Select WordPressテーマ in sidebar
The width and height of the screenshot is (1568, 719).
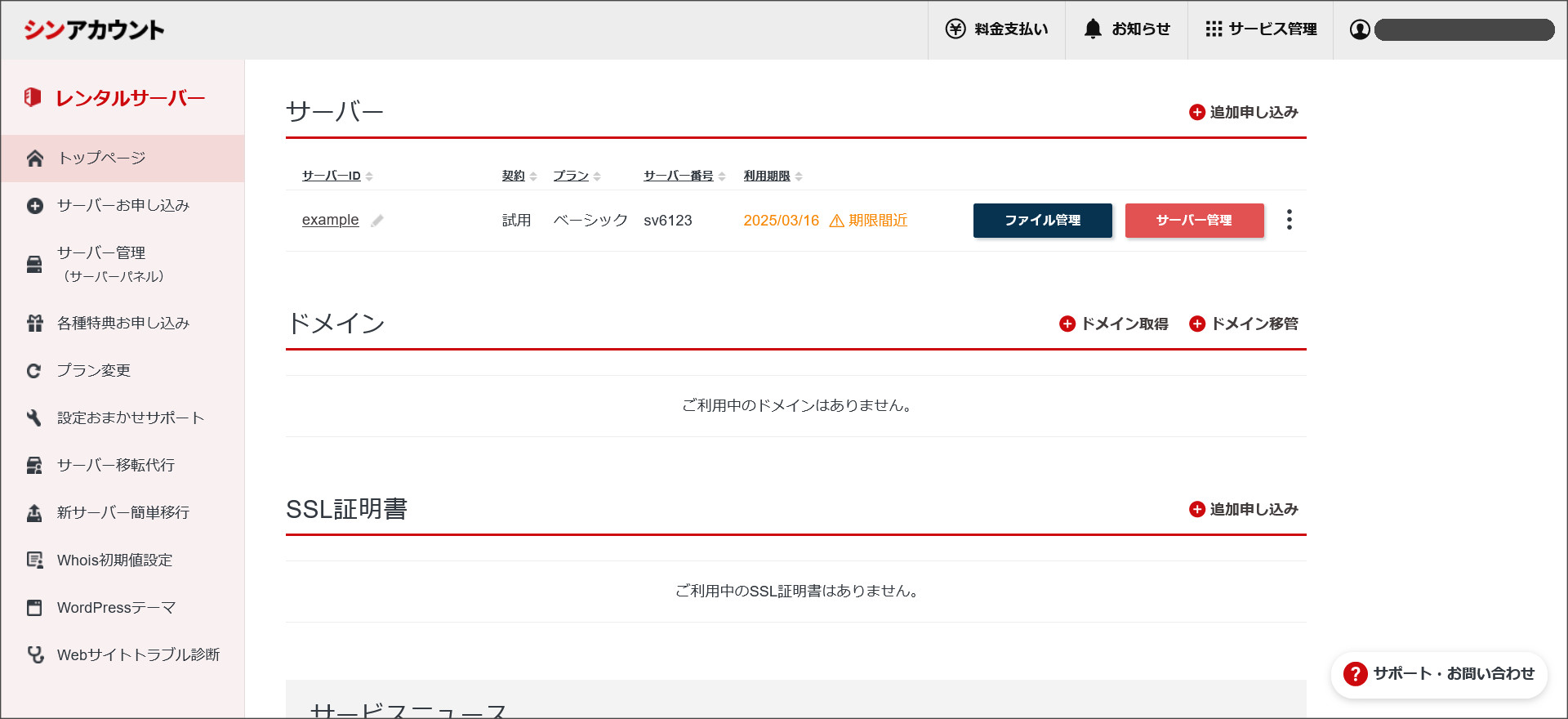click(122, 608)
